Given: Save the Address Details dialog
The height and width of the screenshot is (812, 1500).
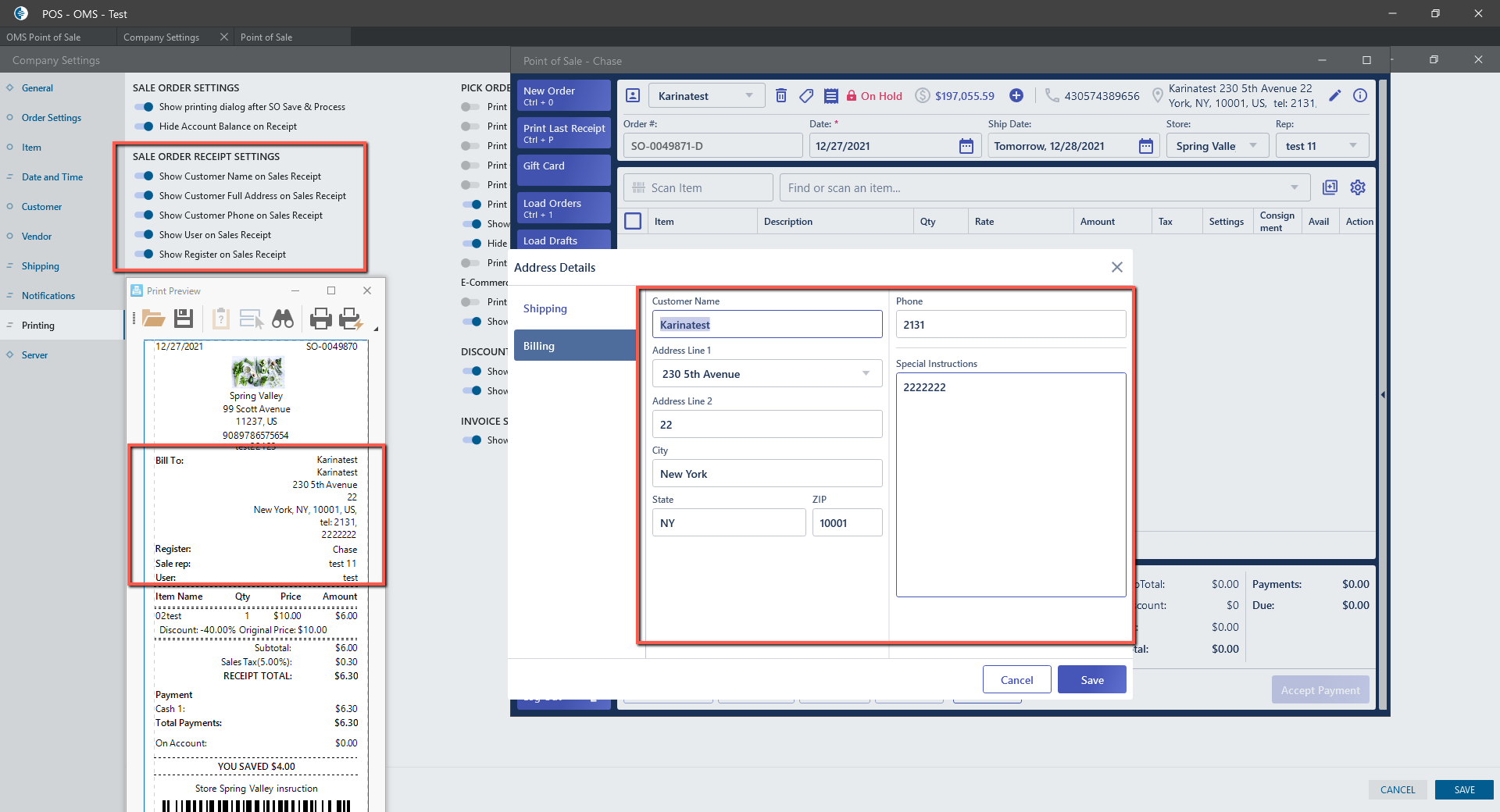Looking at the screenshot, I should pyautogui.click(x=1092, y=680).
